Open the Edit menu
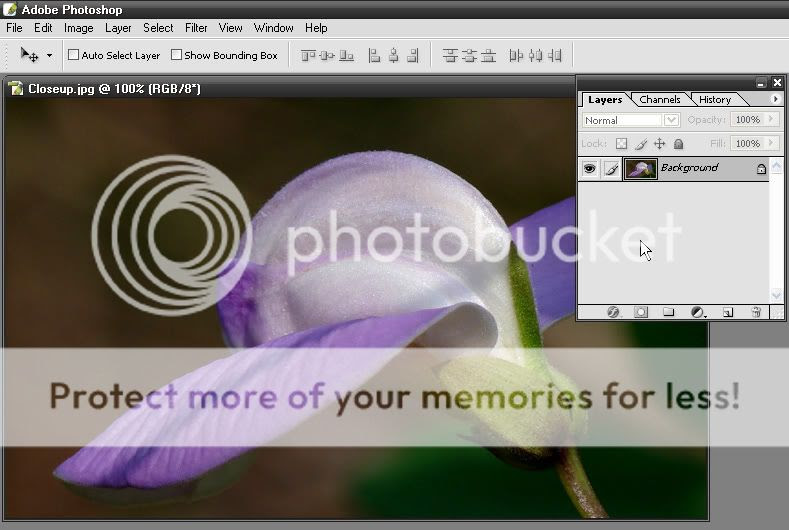 [43, 28]
